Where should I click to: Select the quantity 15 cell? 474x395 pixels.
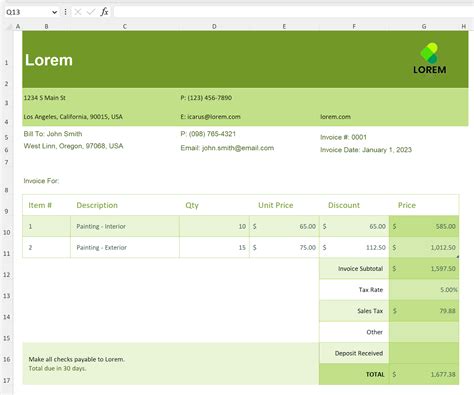214,247
